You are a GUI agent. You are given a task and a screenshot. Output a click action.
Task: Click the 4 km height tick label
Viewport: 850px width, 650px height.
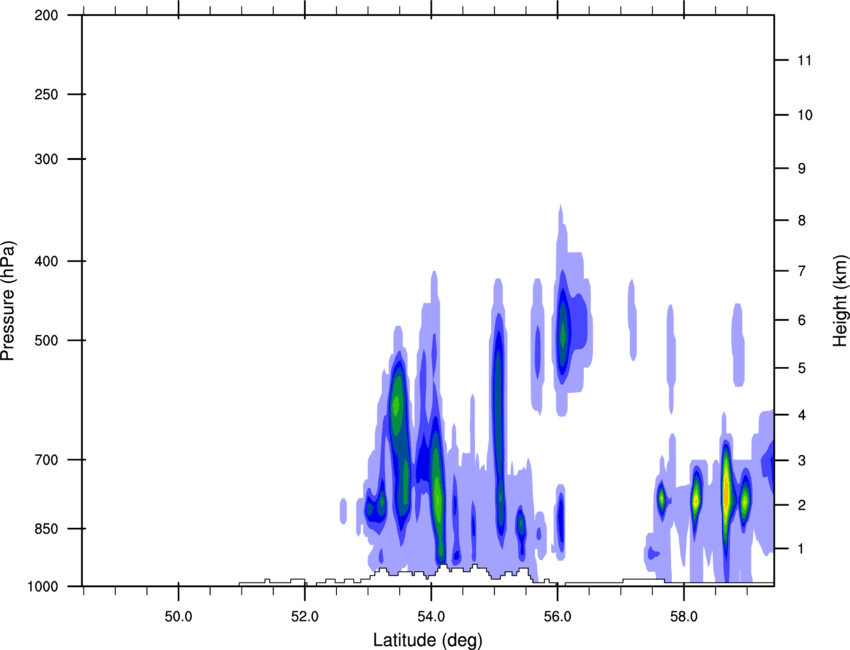(x=801, y=415)
